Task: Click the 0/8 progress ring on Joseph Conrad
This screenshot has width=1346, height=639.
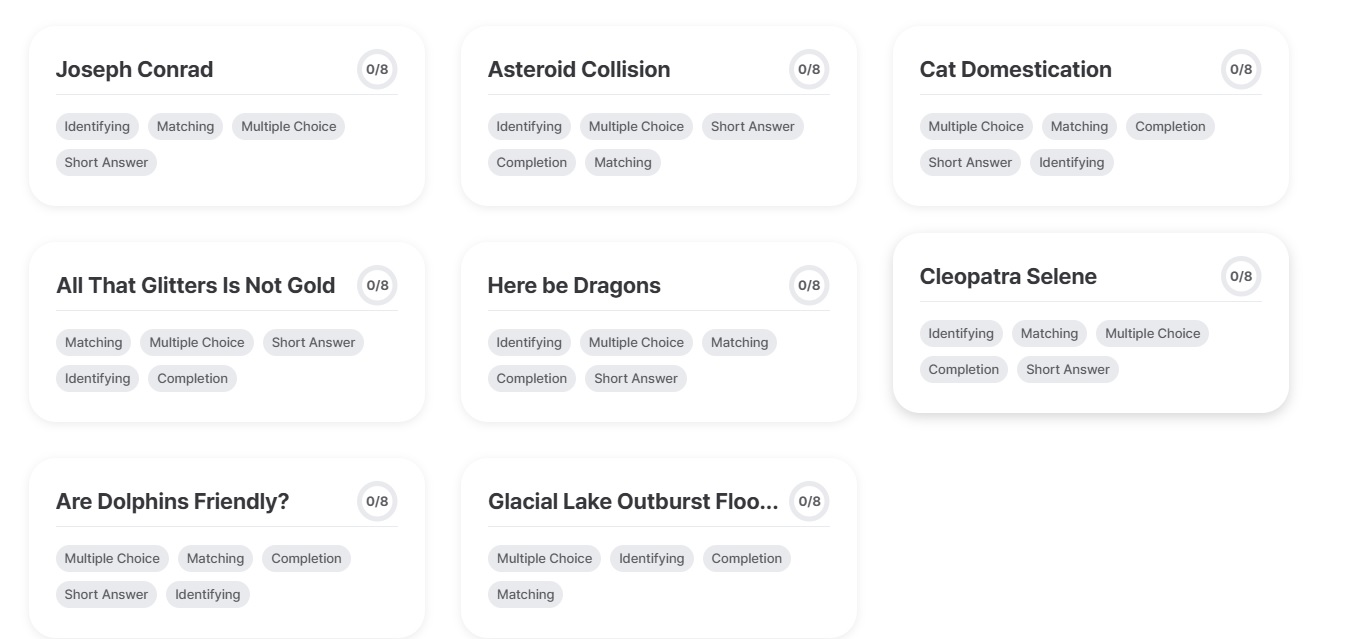Action: (377, 69)
